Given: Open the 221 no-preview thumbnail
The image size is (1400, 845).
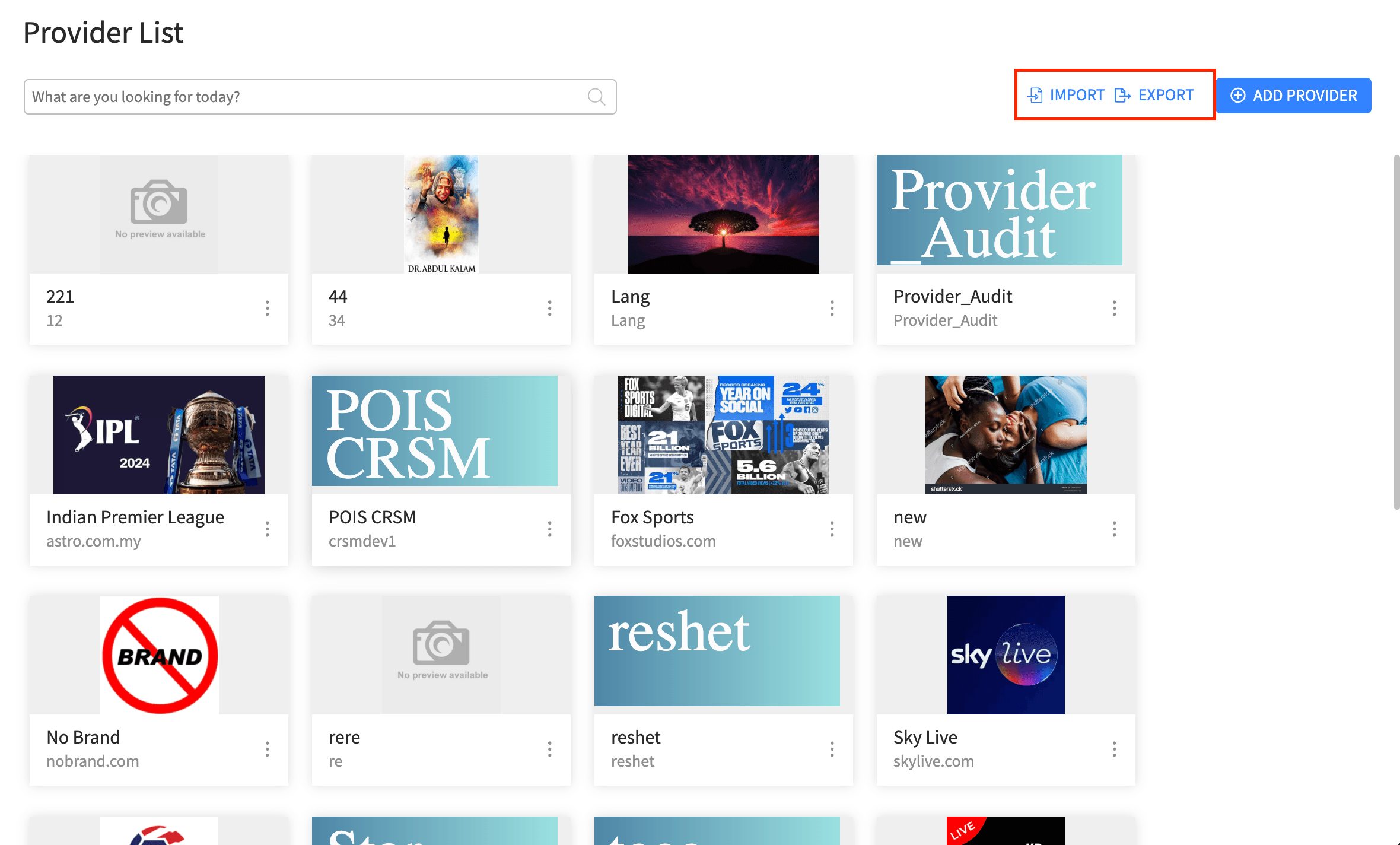Looking at the screenshot, I should coord(159,214).
